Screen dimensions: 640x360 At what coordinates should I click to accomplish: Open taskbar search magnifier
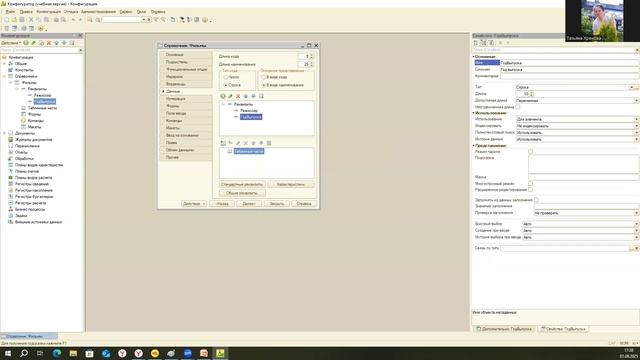click(24, 353)
